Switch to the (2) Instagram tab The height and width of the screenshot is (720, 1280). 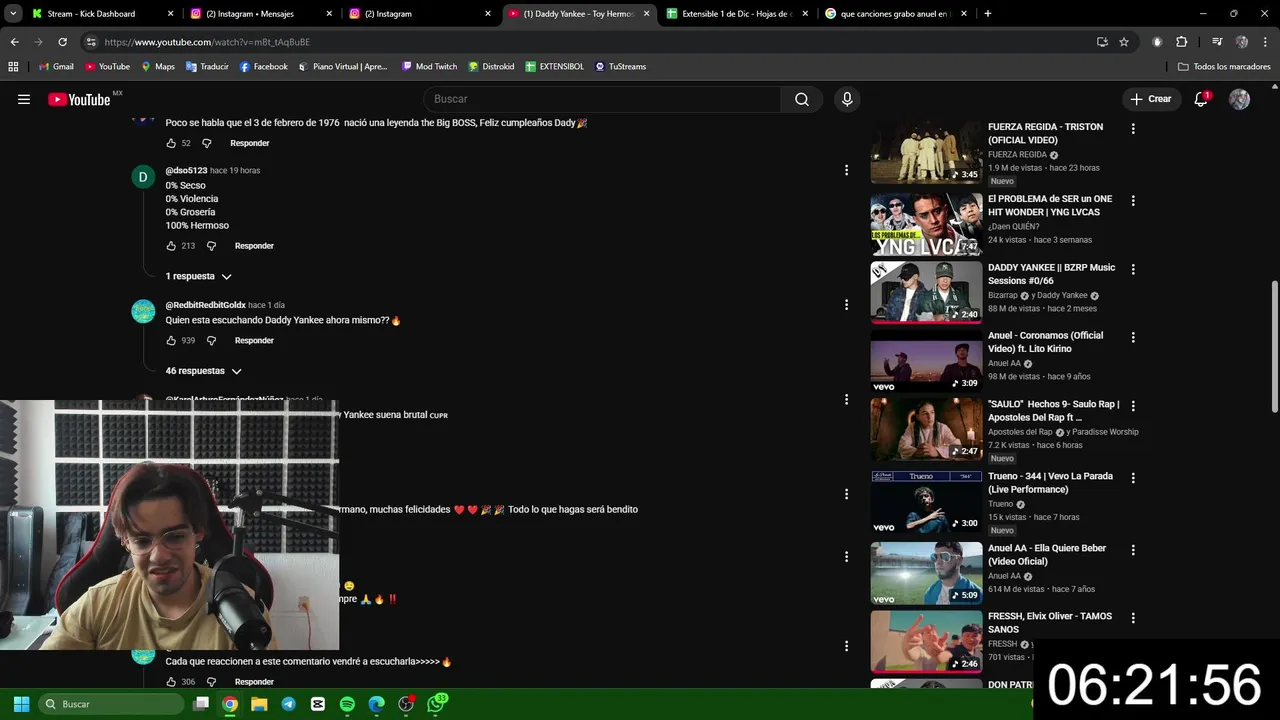[x=418, y=14]
